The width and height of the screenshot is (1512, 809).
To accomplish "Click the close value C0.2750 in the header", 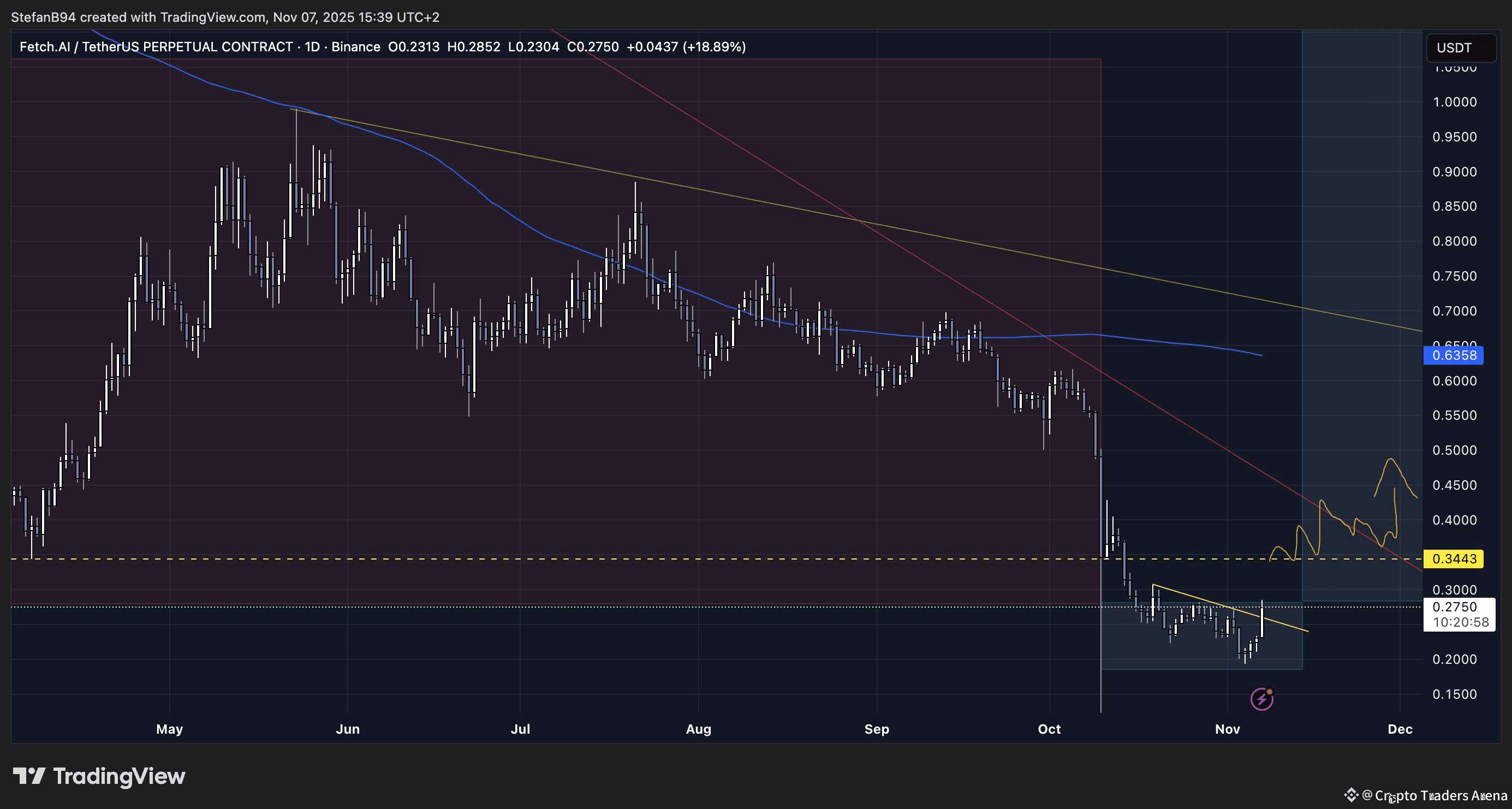I will [x=593, y=47].
